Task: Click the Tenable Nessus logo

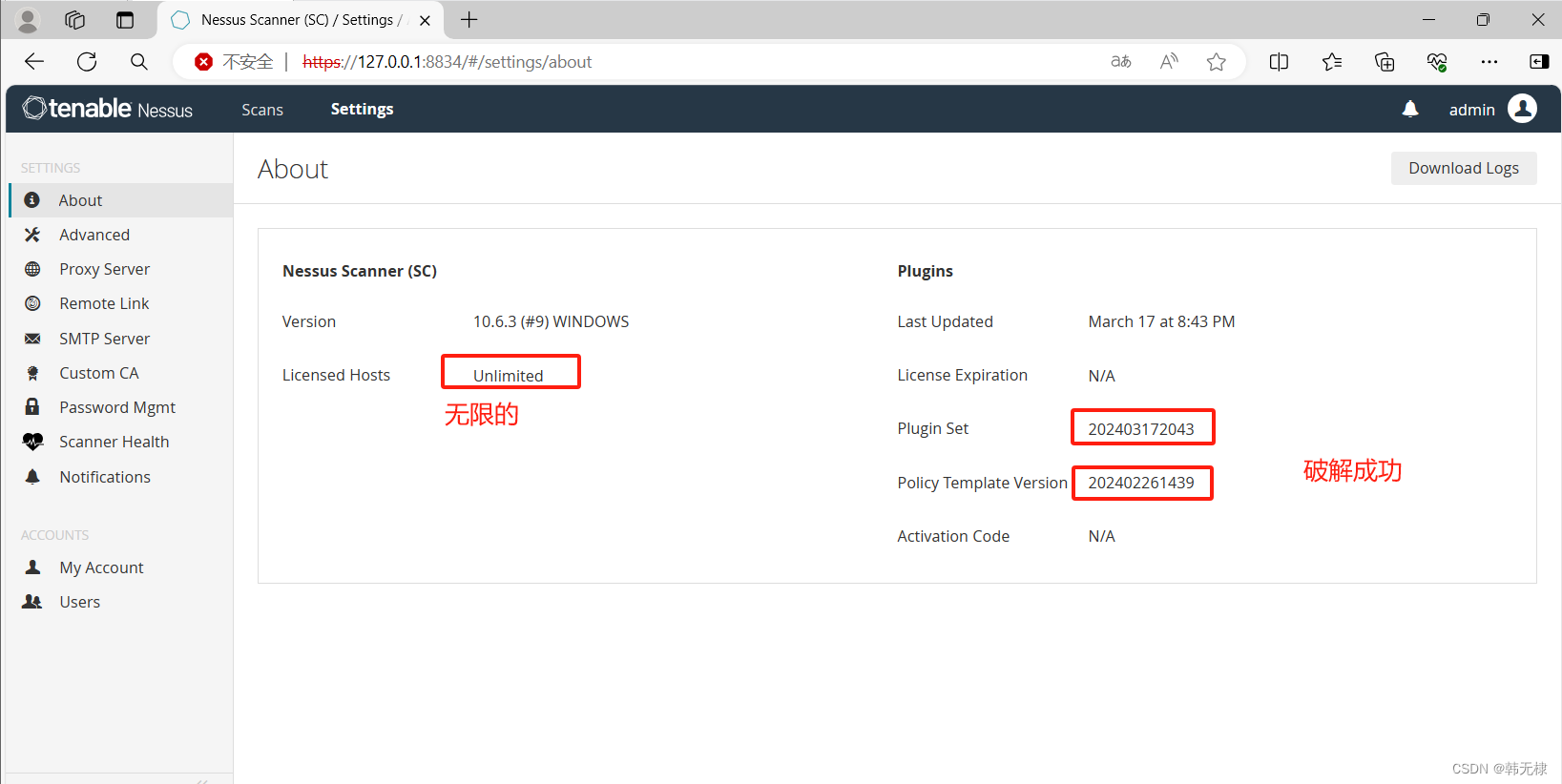Action: 108,109
